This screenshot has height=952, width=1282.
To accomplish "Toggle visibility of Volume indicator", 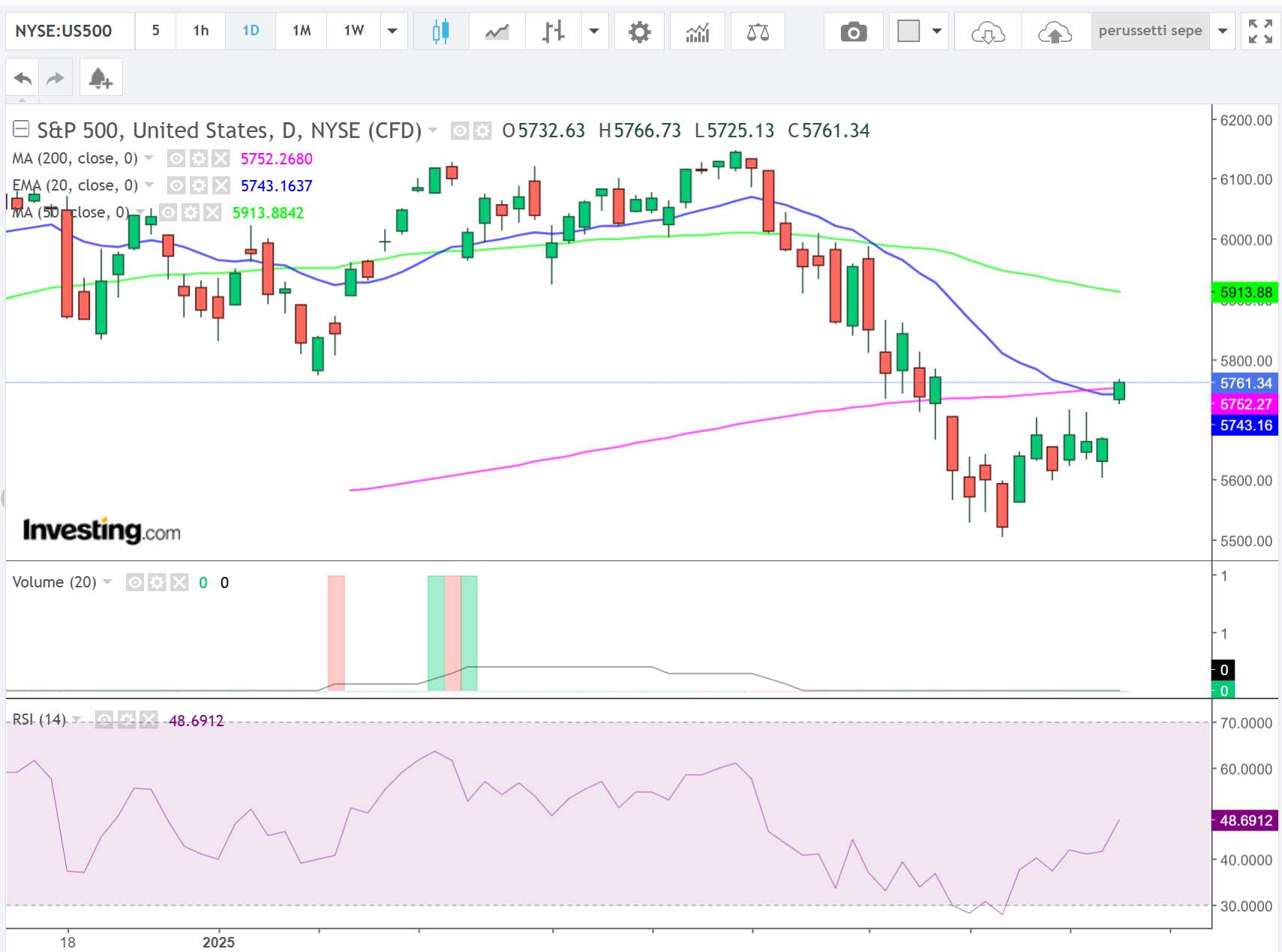I will [x=135, y=583].
